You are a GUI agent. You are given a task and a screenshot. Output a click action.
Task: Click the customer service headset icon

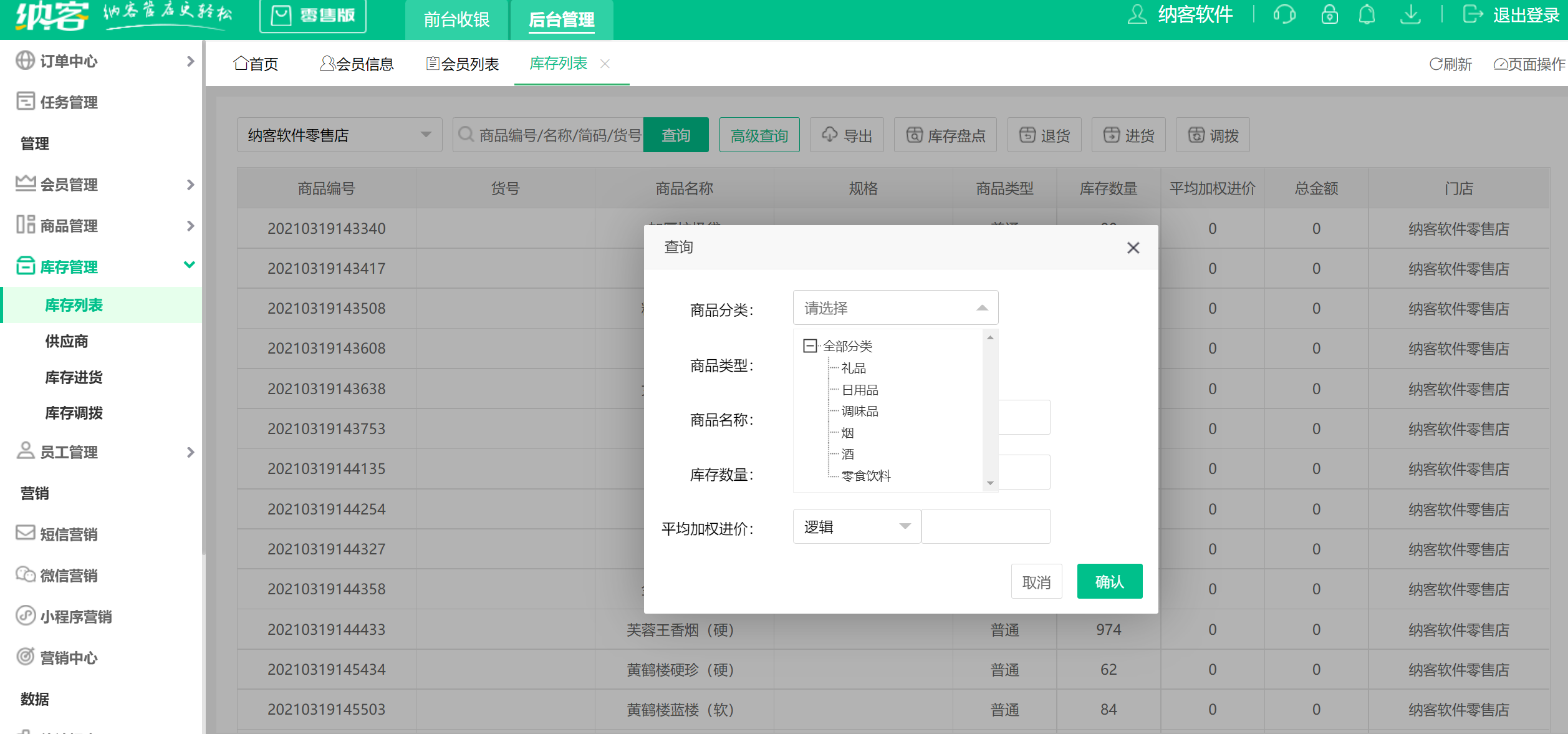click(x=1286, y=14)
